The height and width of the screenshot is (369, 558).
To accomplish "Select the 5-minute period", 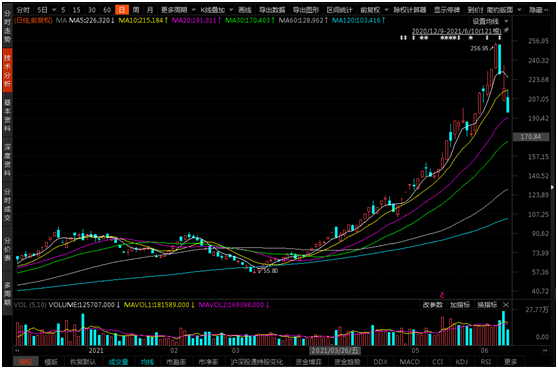I will coord(63,10).
